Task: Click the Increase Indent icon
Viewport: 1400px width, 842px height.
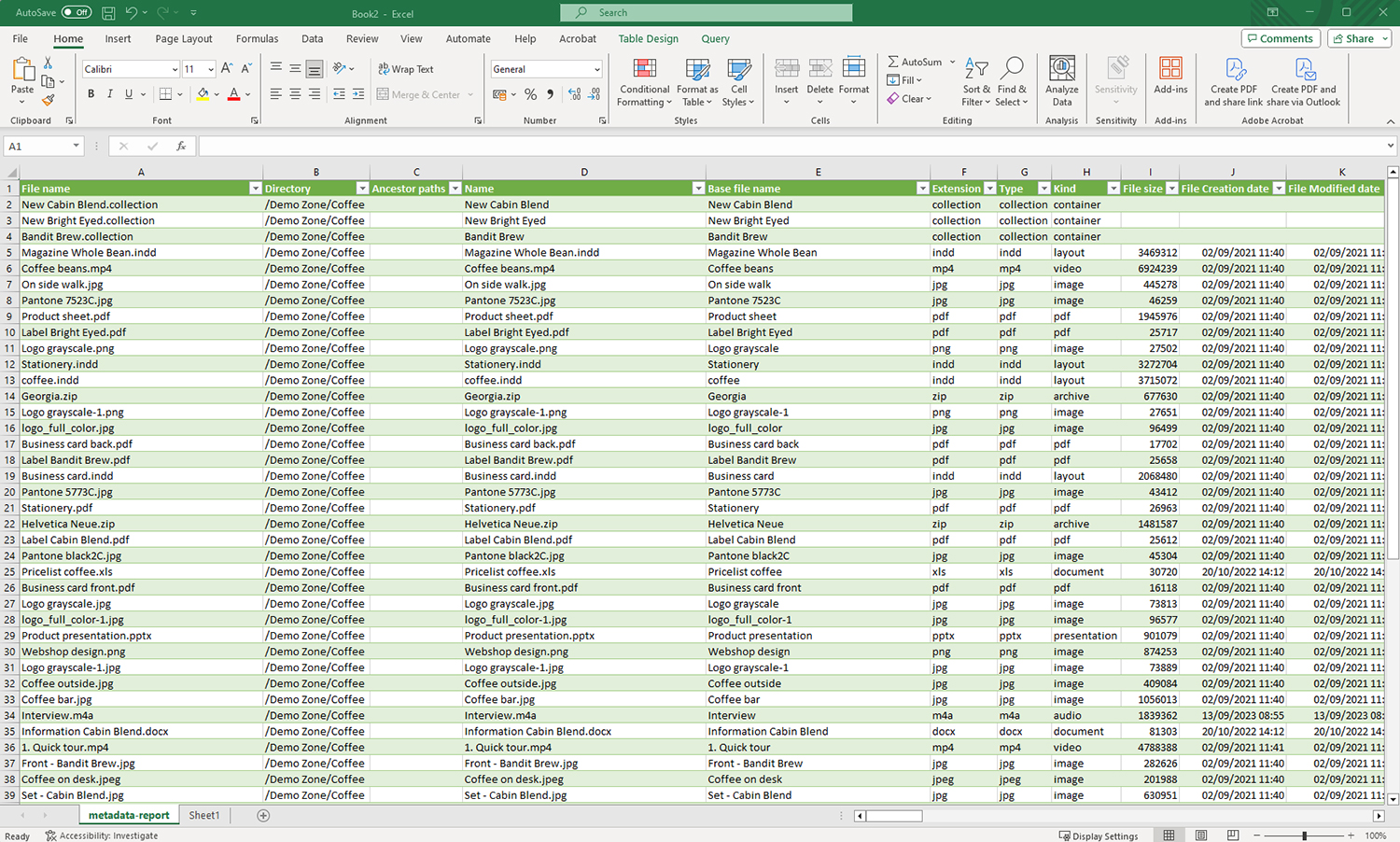Action: [357, 94]
